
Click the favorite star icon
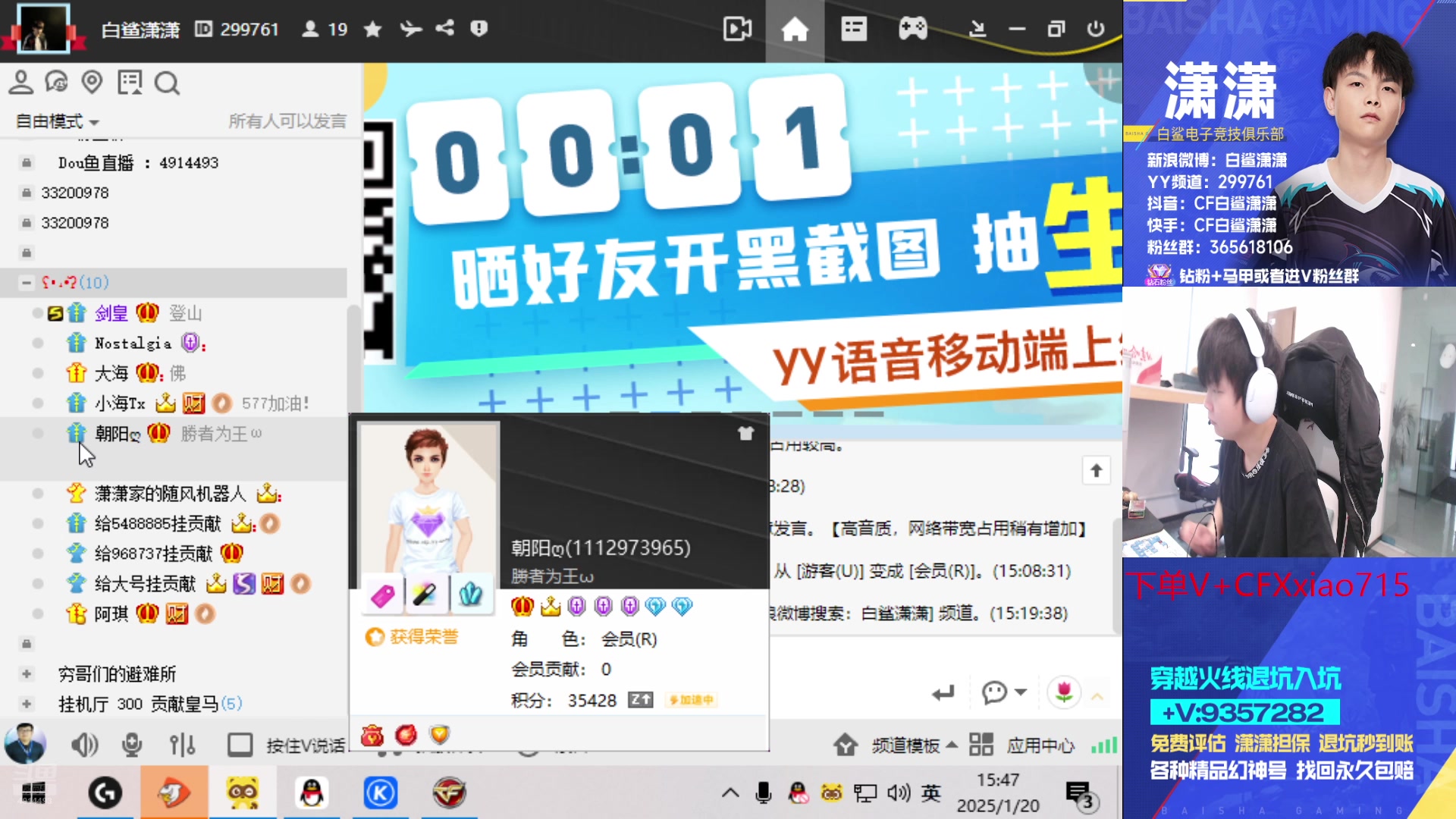click(372, 29)
